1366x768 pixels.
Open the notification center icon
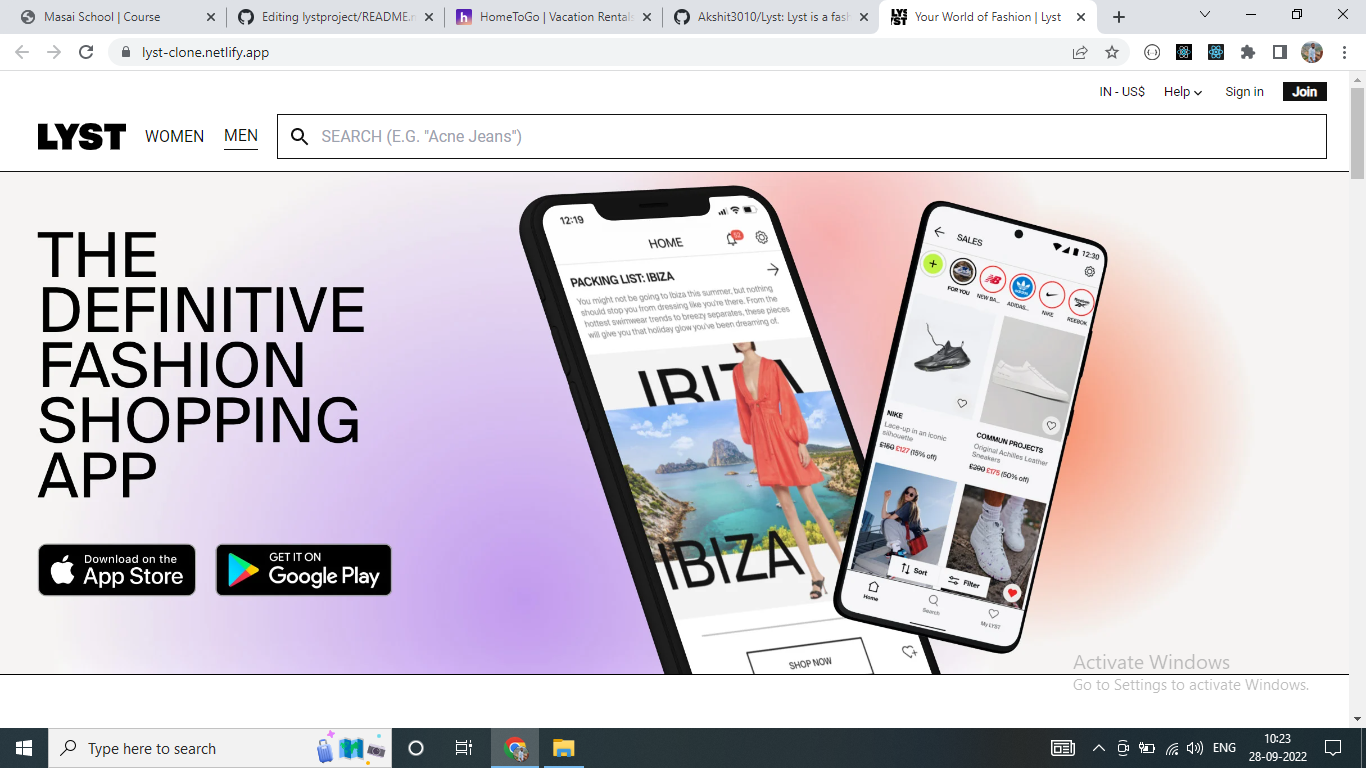click(1332, 748)
